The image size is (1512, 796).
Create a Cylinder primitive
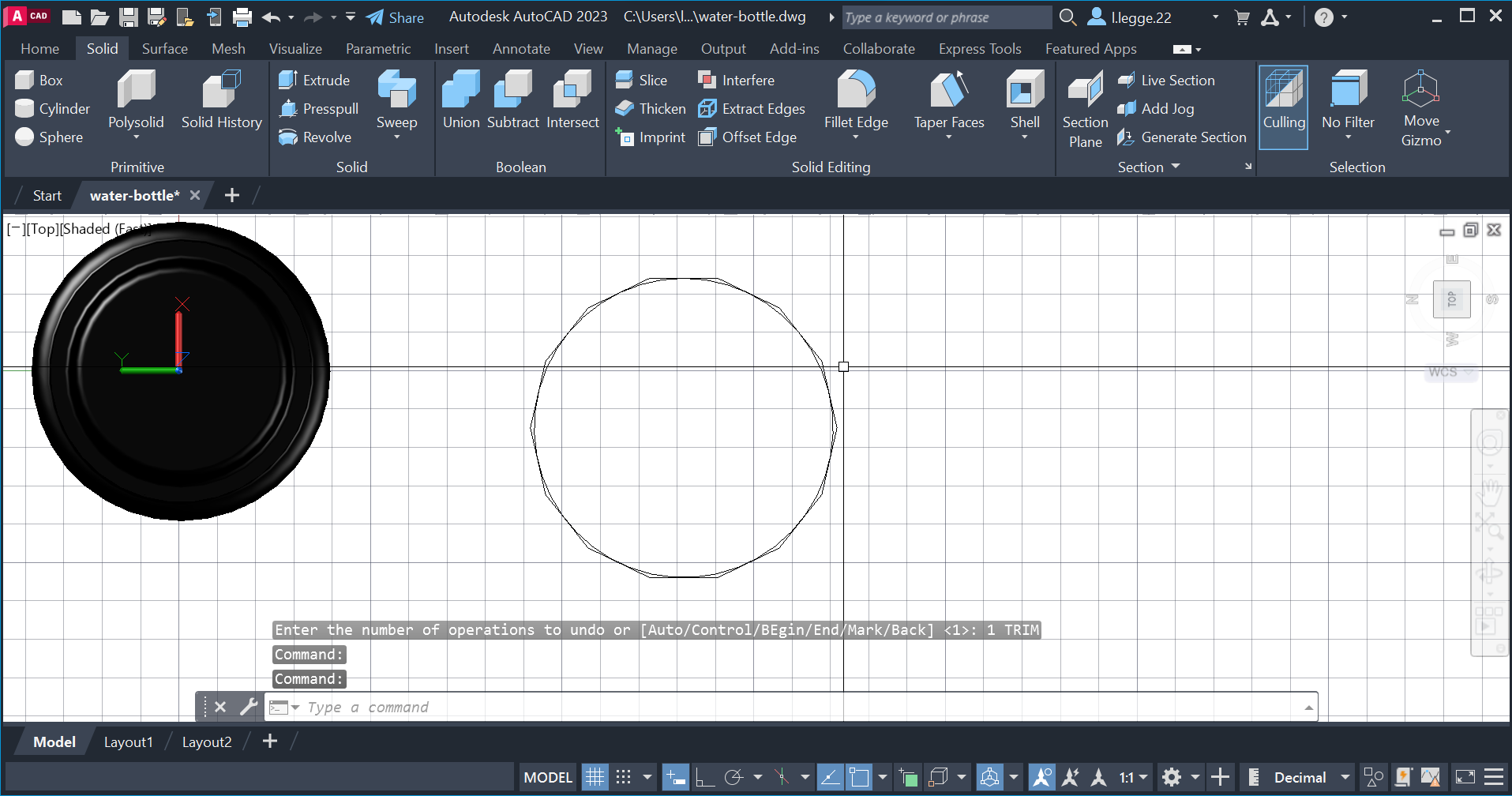tap(52, 108)
